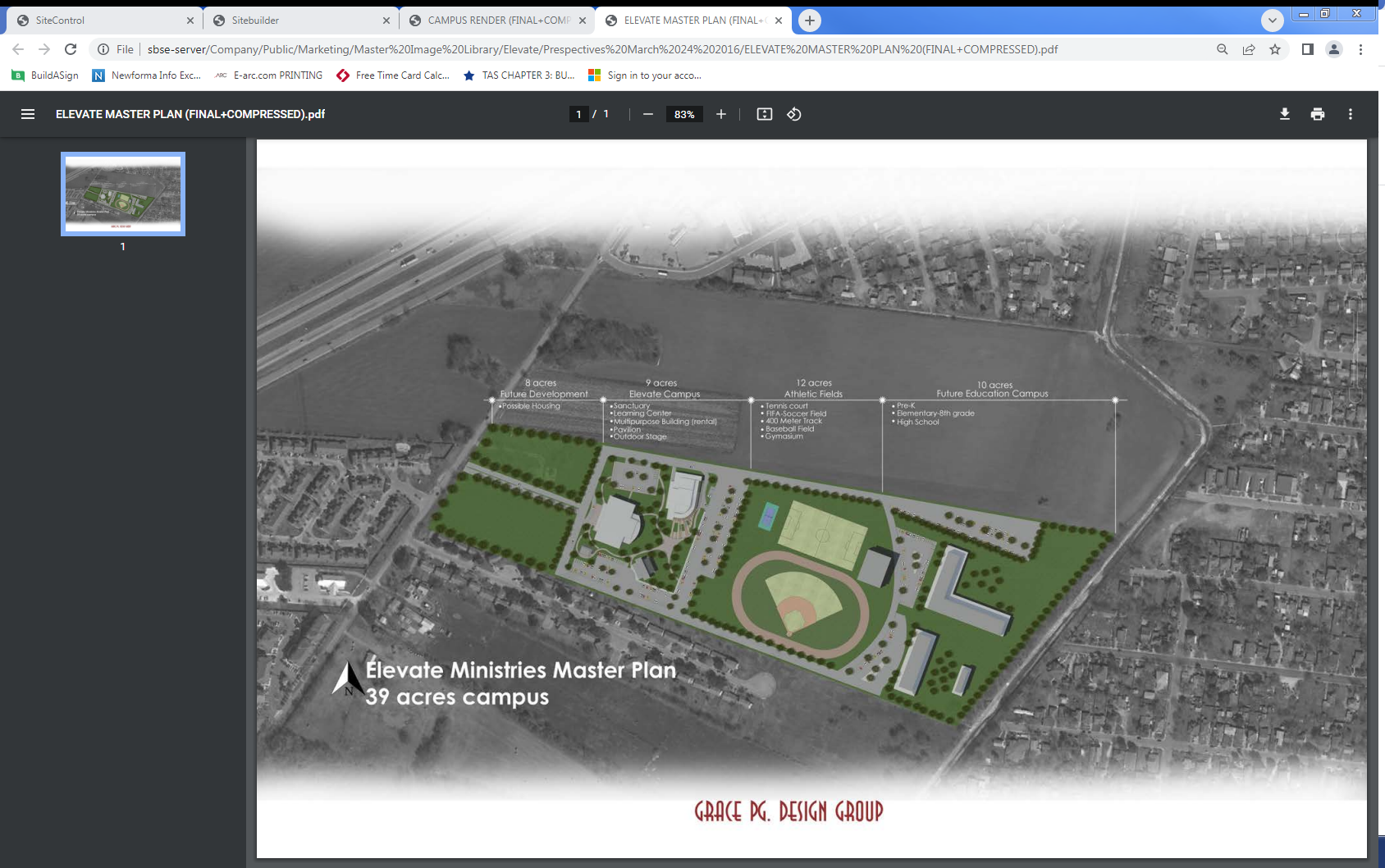Share this page icon
The image size is (1385, 868).
coord(1249,49)
